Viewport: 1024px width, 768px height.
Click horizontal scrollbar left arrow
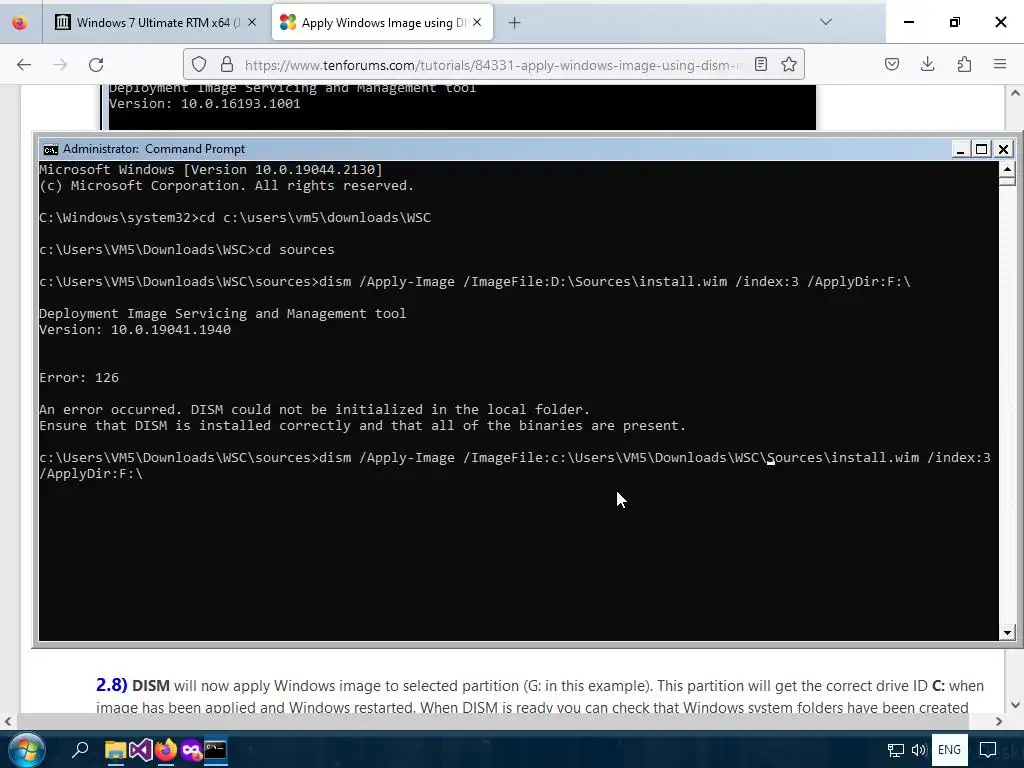8,722
